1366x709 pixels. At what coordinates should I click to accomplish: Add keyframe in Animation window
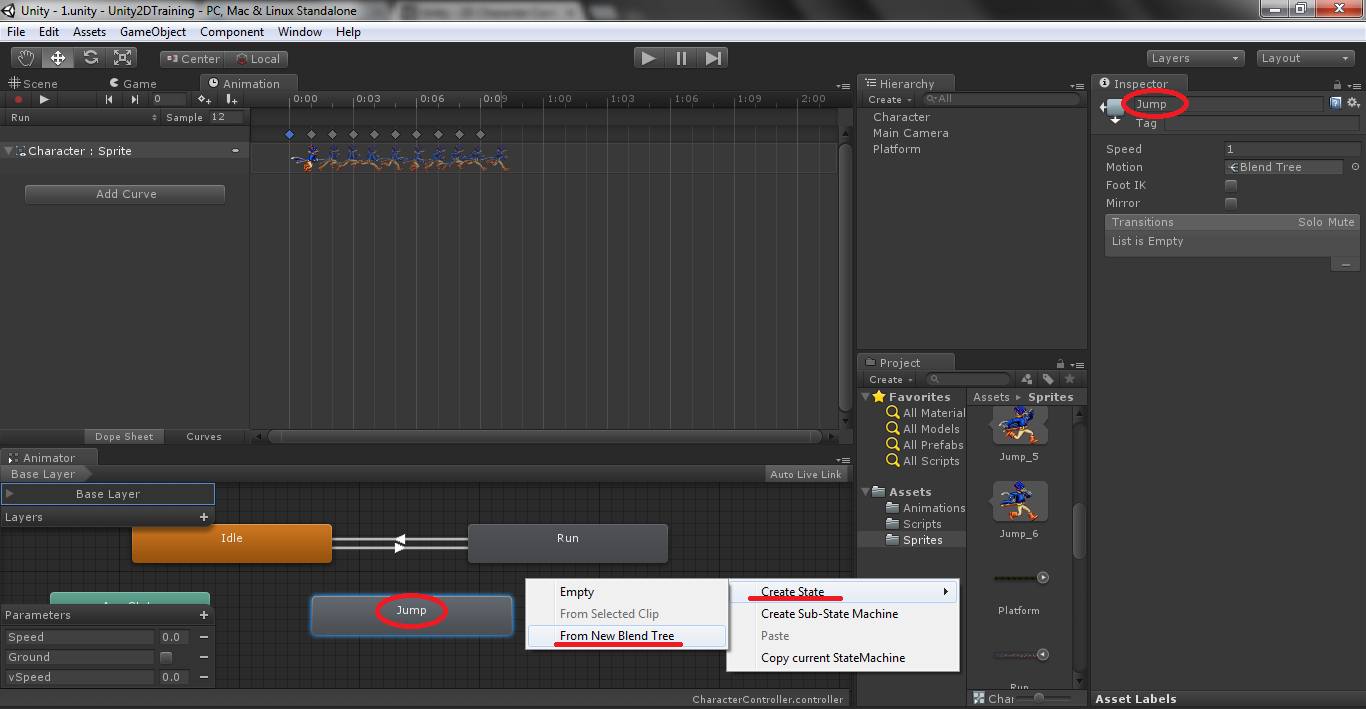click(204, 99)
